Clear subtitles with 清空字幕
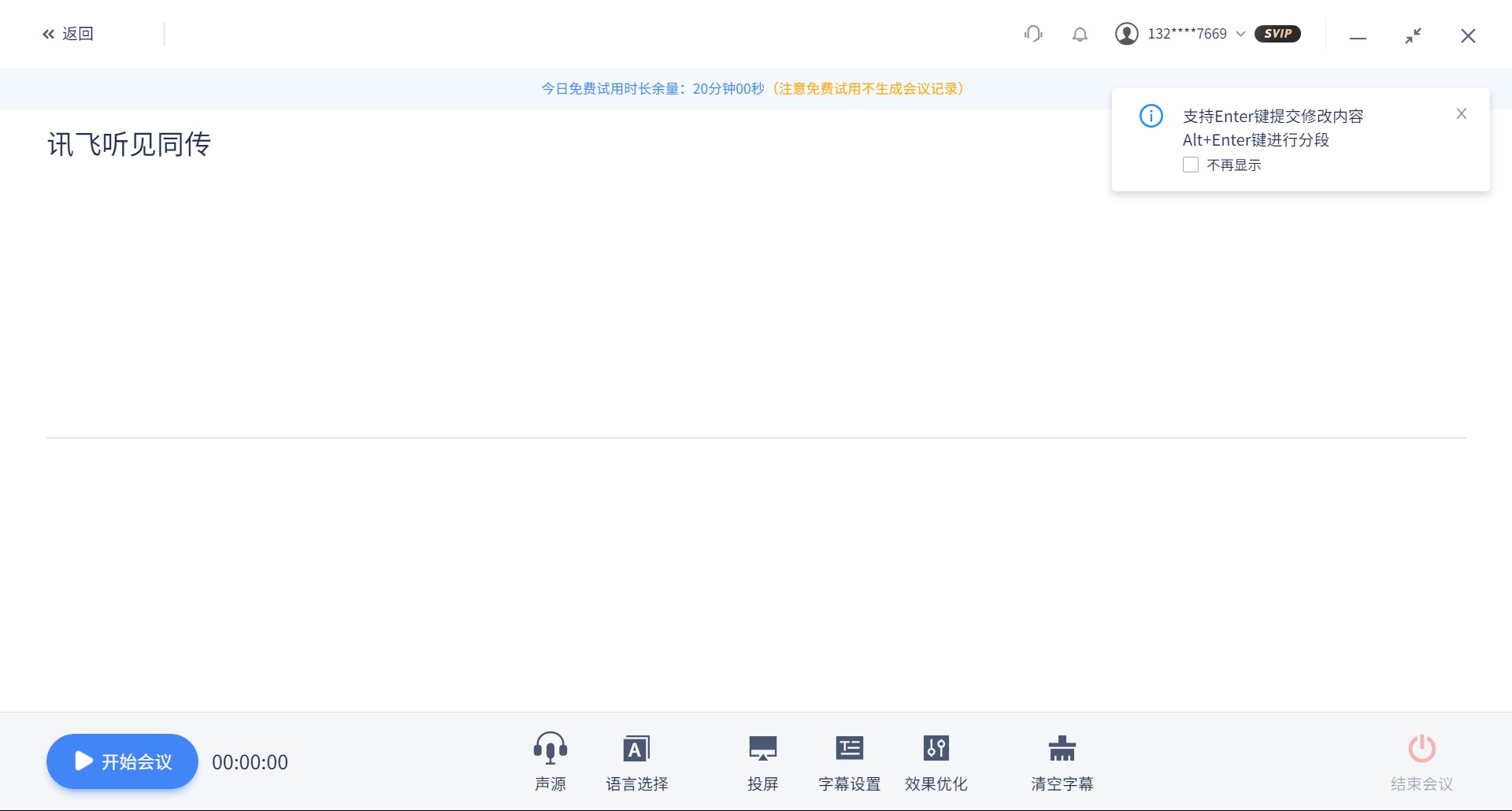The width and height of the screenshot is (1512, 811). coord(1062,761)
